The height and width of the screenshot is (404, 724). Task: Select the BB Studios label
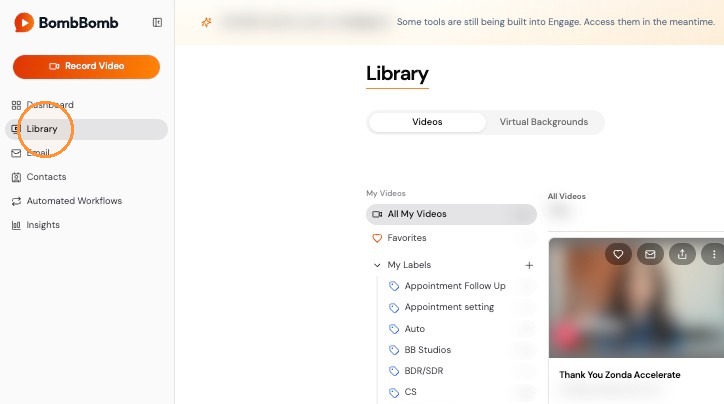(x=428, y=350)
